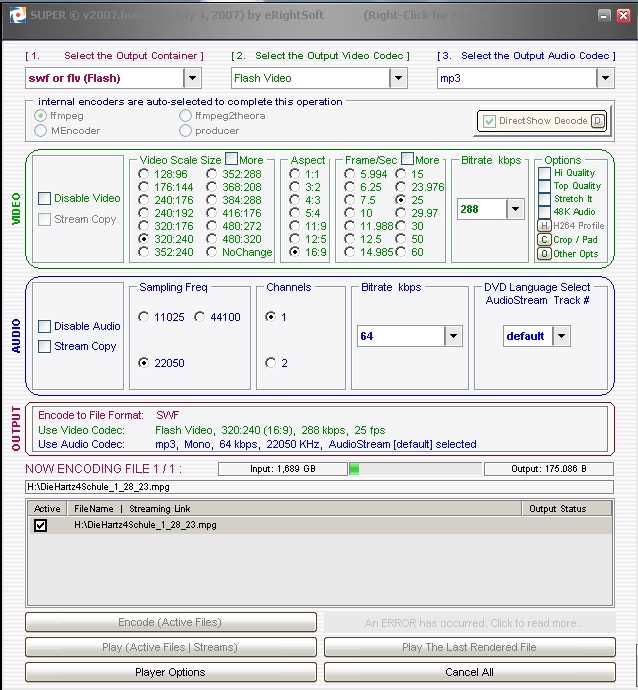Check the Disable Video checkbox

(45, 199)
